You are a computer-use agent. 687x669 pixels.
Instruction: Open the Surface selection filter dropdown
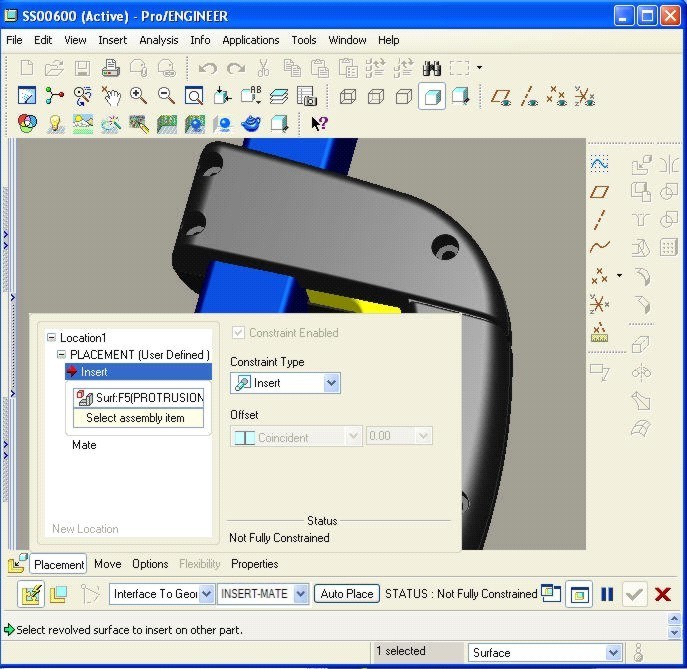click(x=613, y=653)
